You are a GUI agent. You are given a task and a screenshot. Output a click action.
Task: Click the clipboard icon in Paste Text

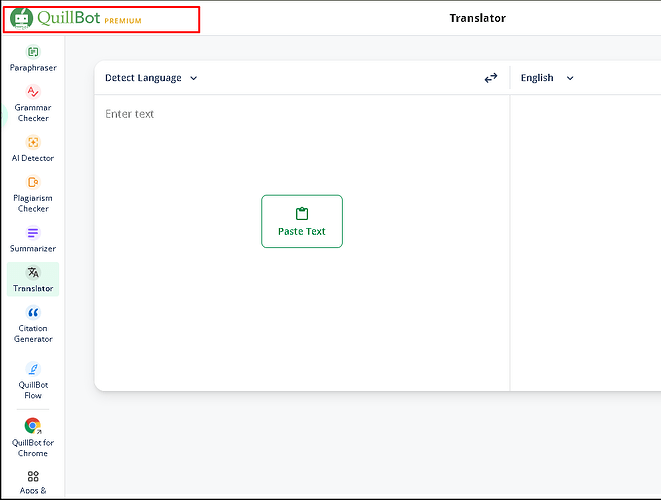tap(302, 214)
